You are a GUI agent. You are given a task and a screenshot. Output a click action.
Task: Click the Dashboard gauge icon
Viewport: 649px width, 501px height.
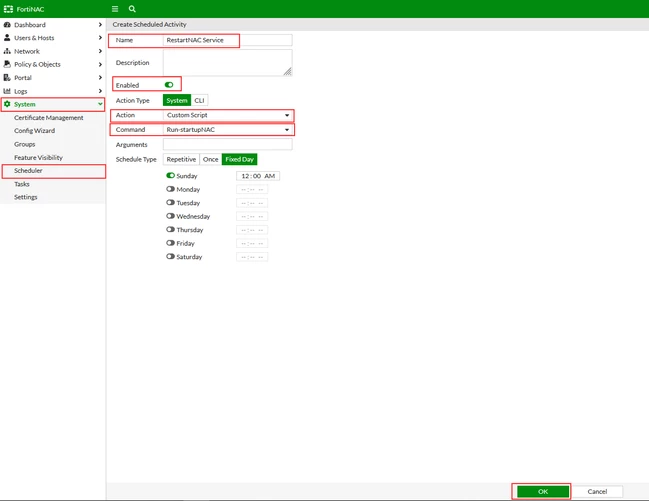pyautogui.click(x=7, y=25)
